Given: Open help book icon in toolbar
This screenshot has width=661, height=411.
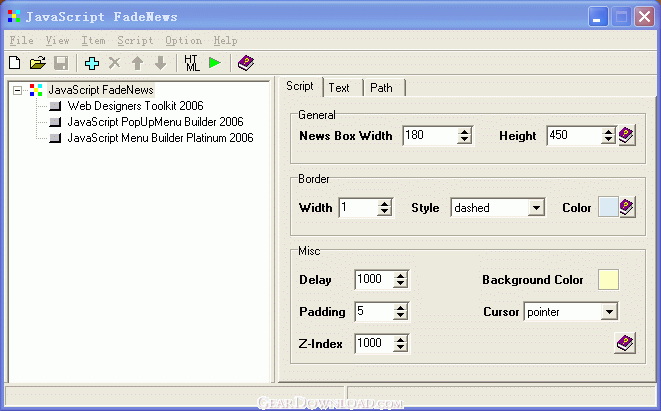Looking at the screenshot, I should coord(246,63).
